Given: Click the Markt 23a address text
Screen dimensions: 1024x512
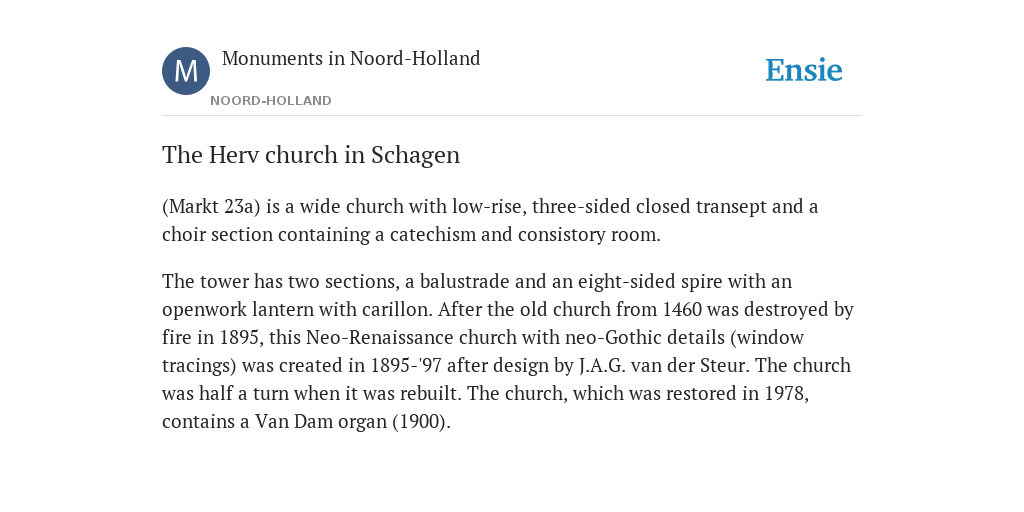Looking at the screenshot, I should [x=211, y=206].
